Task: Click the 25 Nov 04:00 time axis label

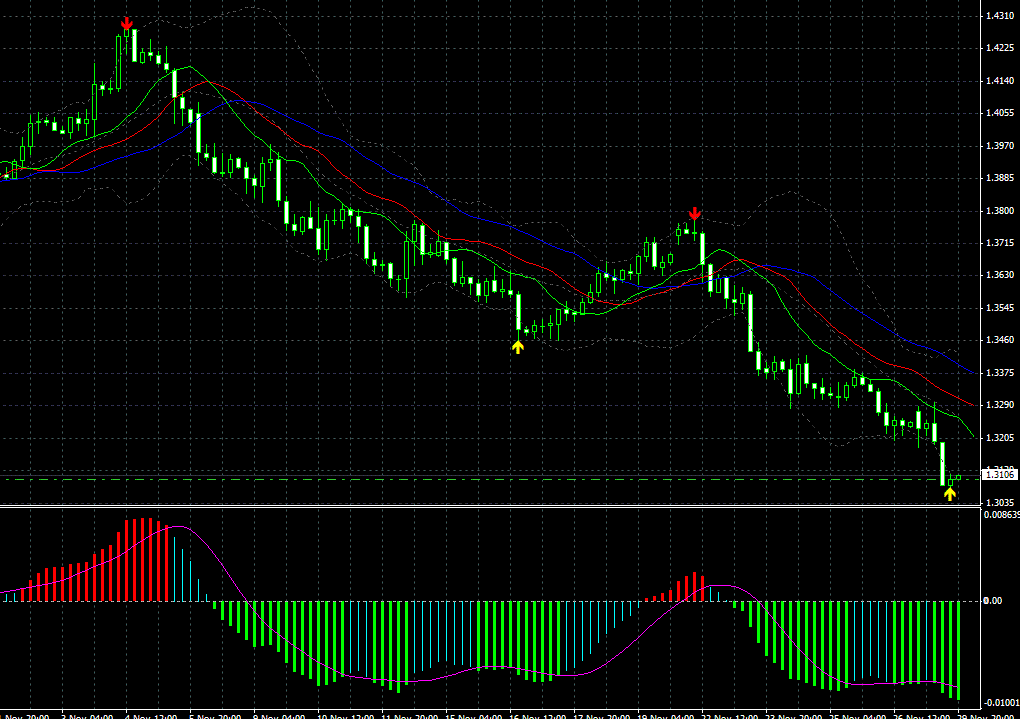Action: pyautogui.click(x=857, y=716)
